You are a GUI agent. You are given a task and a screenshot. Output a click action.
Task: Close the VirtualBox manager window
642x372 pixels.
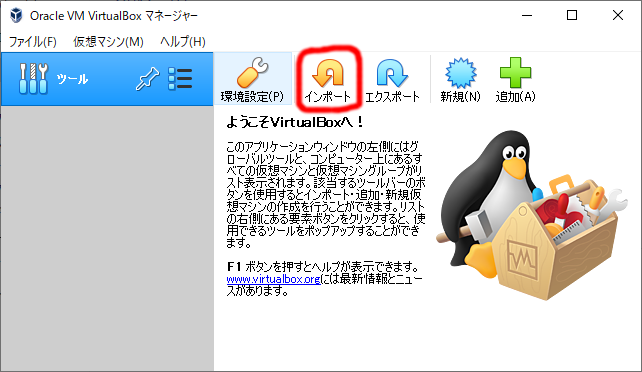(618, 16)
